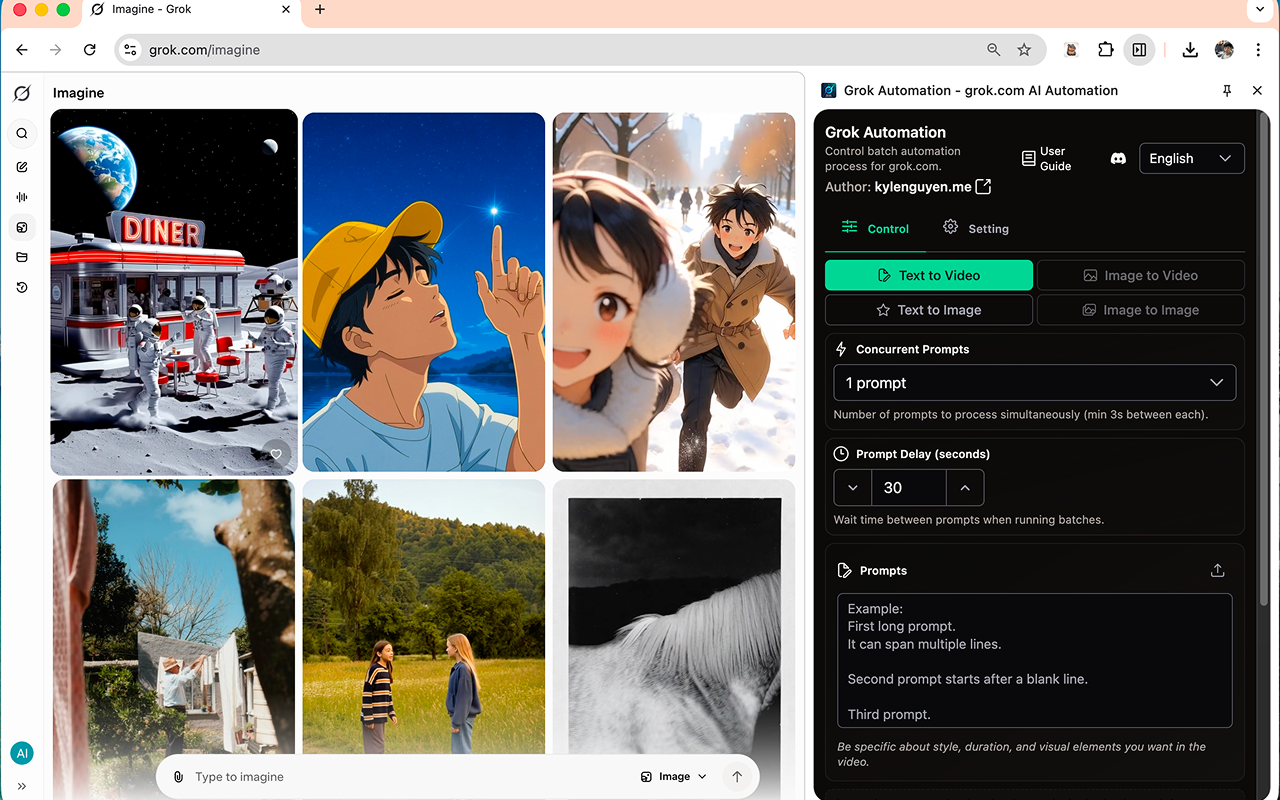
Task: Open the history icon in sidebar
Action: 22,288
